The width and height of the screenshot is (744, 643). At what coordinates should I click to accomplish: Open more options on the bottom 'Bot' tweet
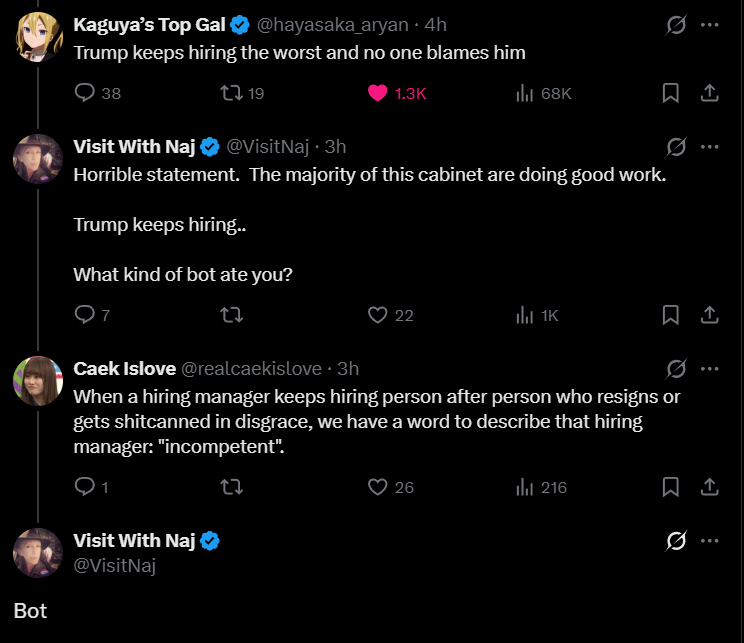pyautogui.click(x=710, y=541)
